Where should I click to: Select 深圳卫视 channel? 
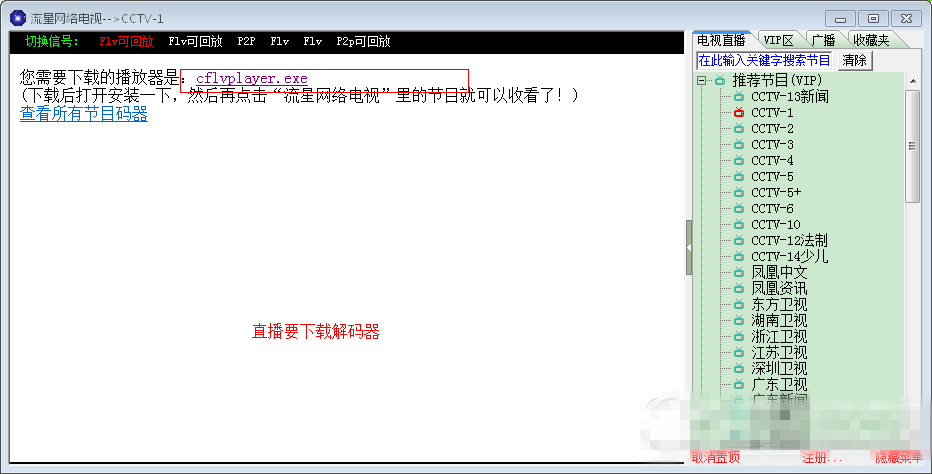tap(779, 369)
